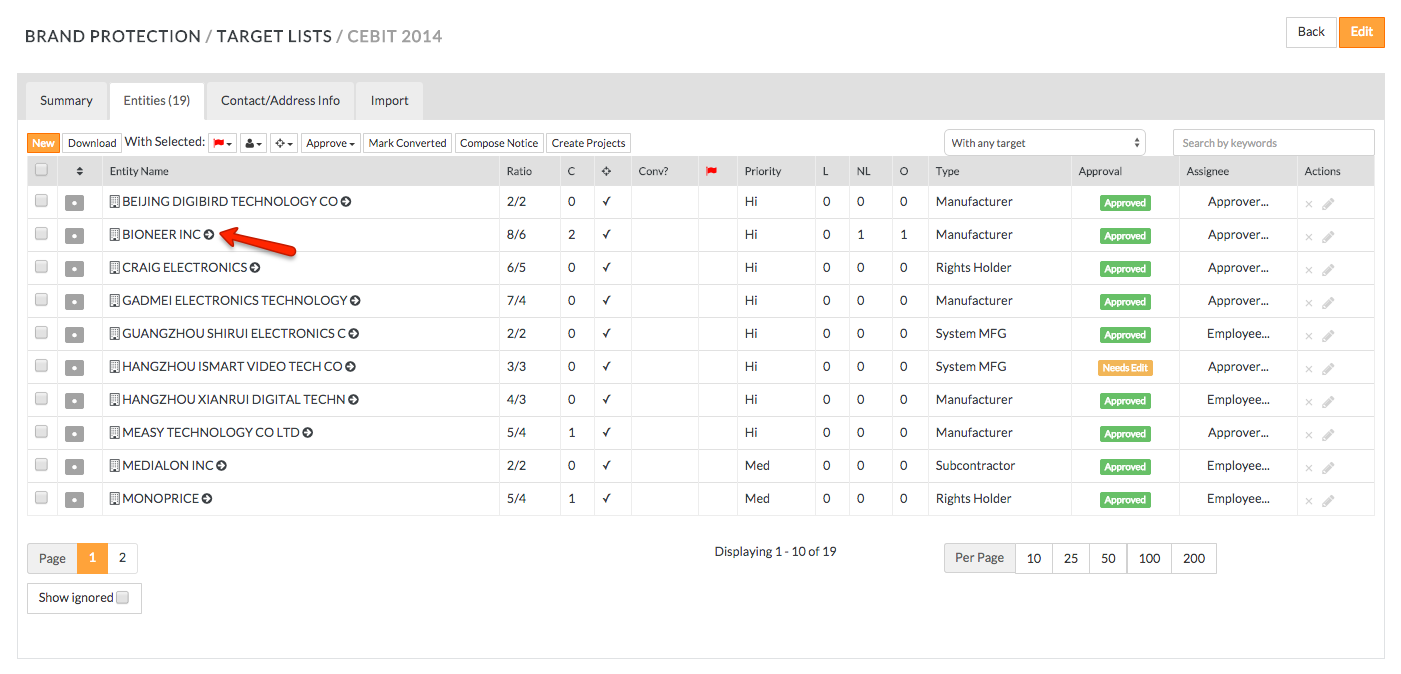This screenshot has width=1401, height=674.
Task: Open the Approve dropdown
Action: 330,142
